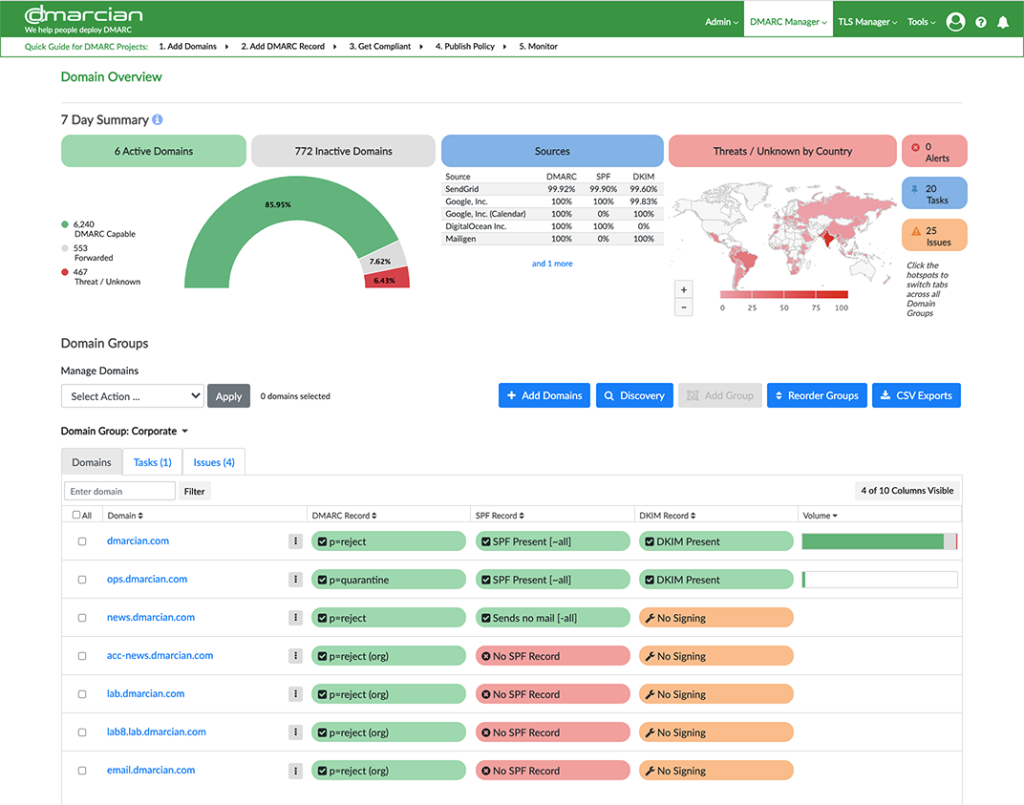
Task: Check the box beside lab.dmarcian.com
Action: (x=83, y=693)
